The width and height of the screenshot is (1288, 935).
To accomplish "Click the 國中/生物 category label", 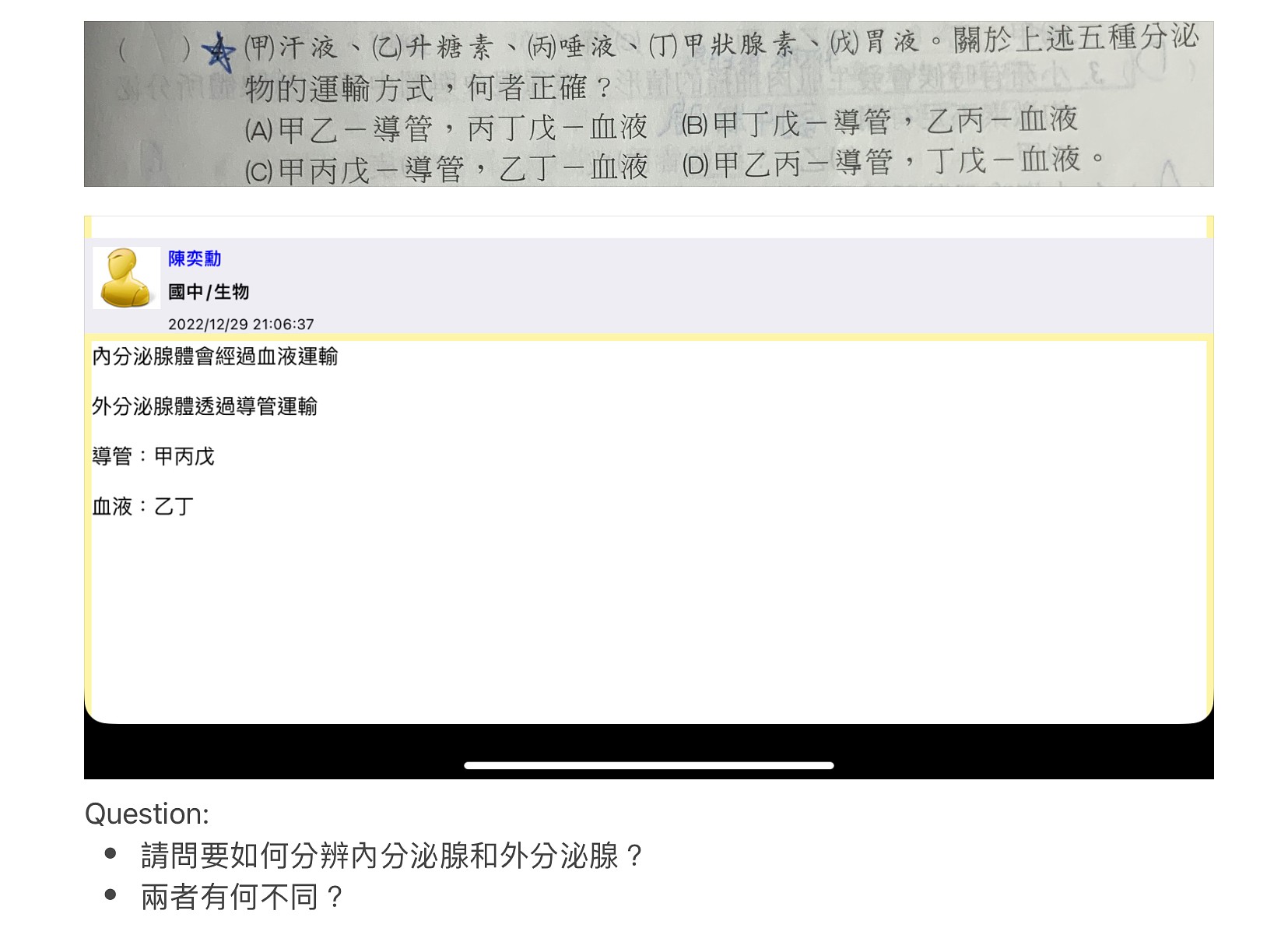I will coord(209,292).
